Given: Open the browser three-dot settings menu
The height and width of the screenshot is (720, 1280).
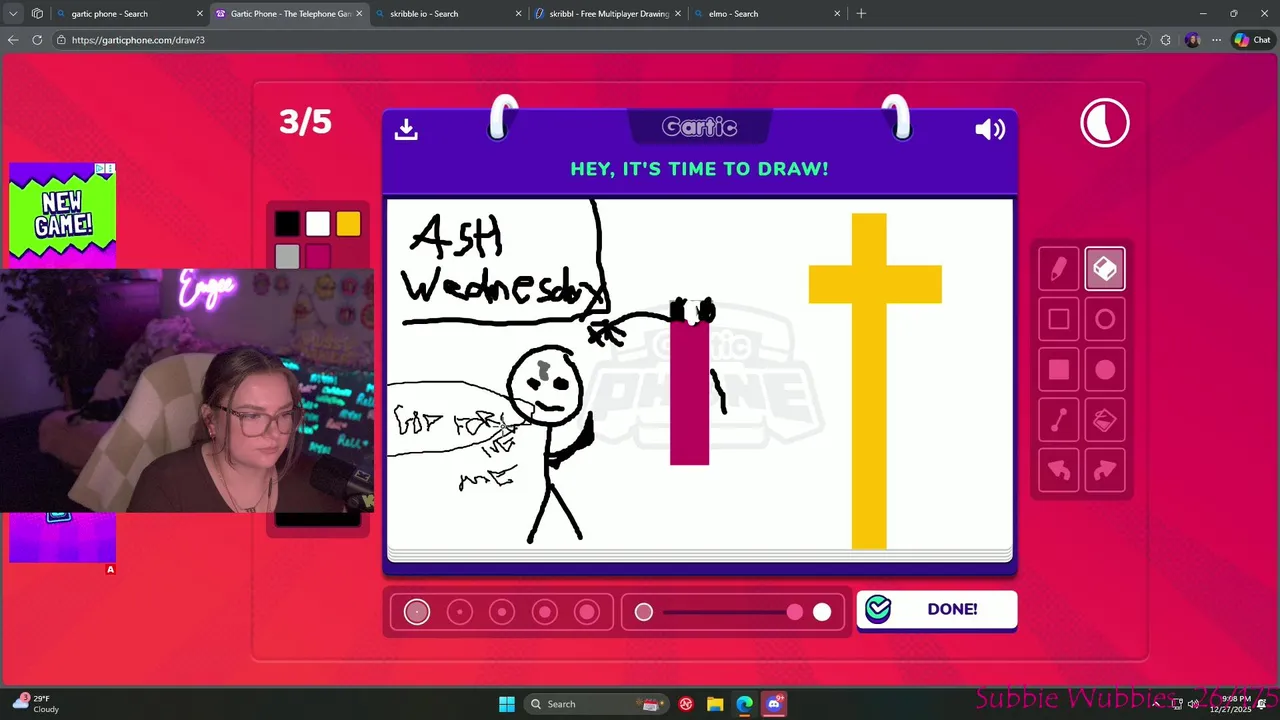Looking at the screenshot, I should [x=1216, y=40].
